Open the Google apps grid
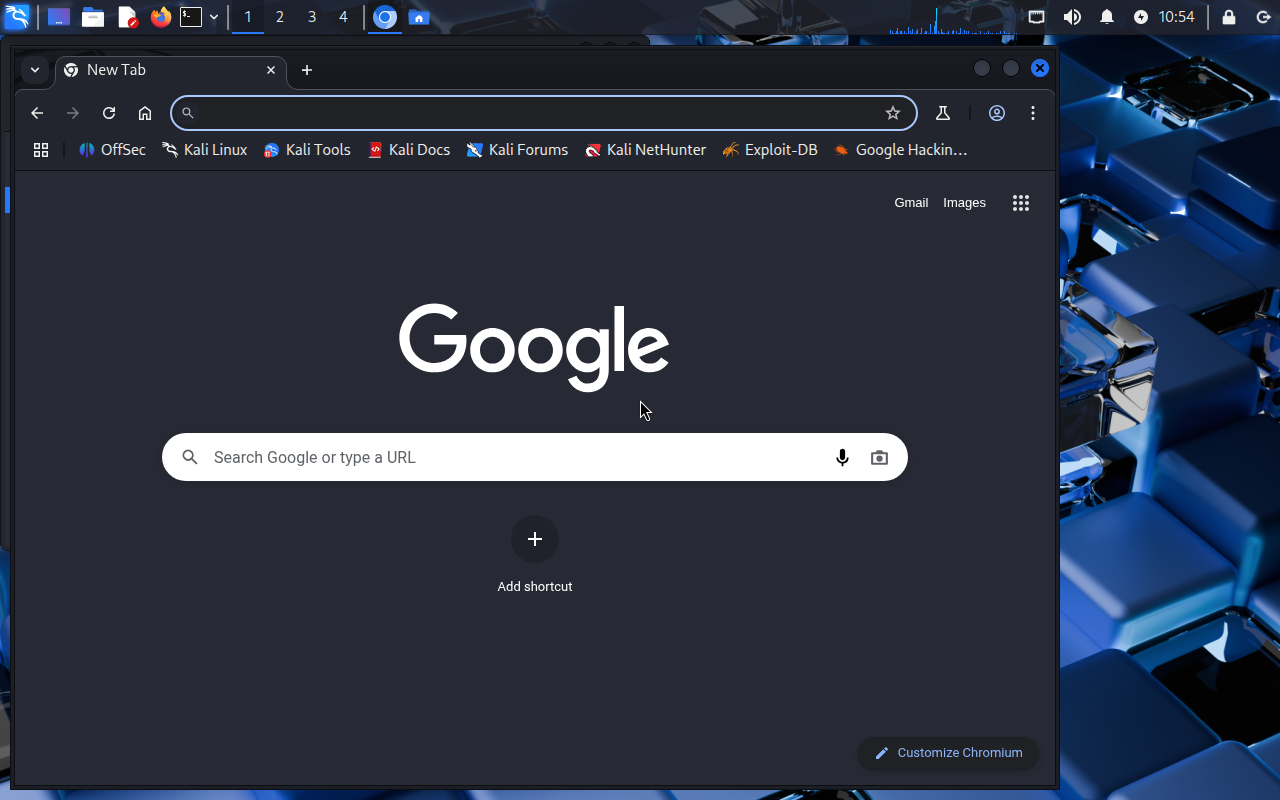The image size is (1280, 800). point(1021,203)
